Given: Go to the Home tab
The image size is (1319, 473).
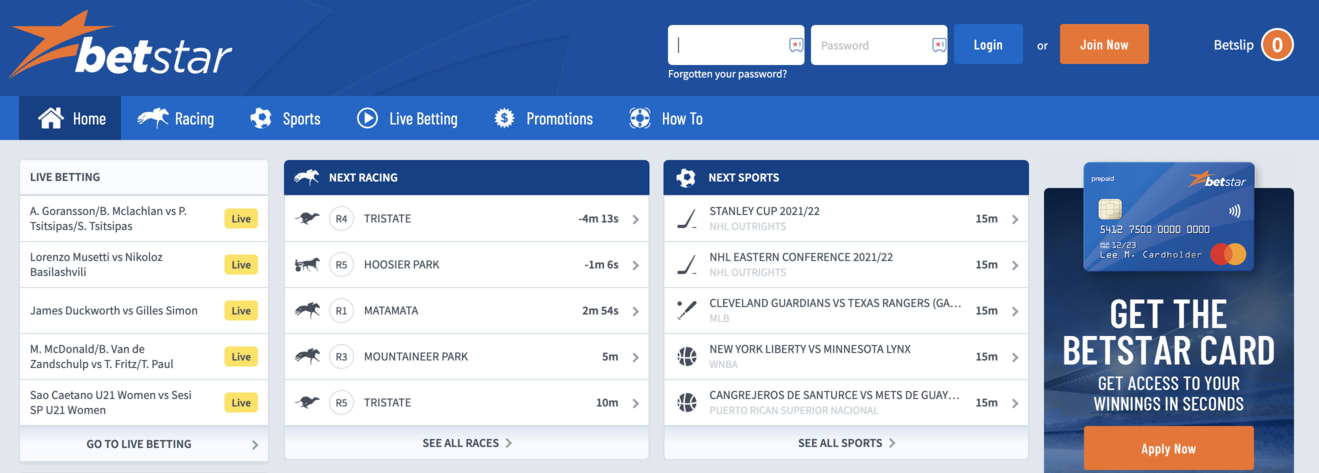Looking at the screenshot, I should click(x=70, y=118).
